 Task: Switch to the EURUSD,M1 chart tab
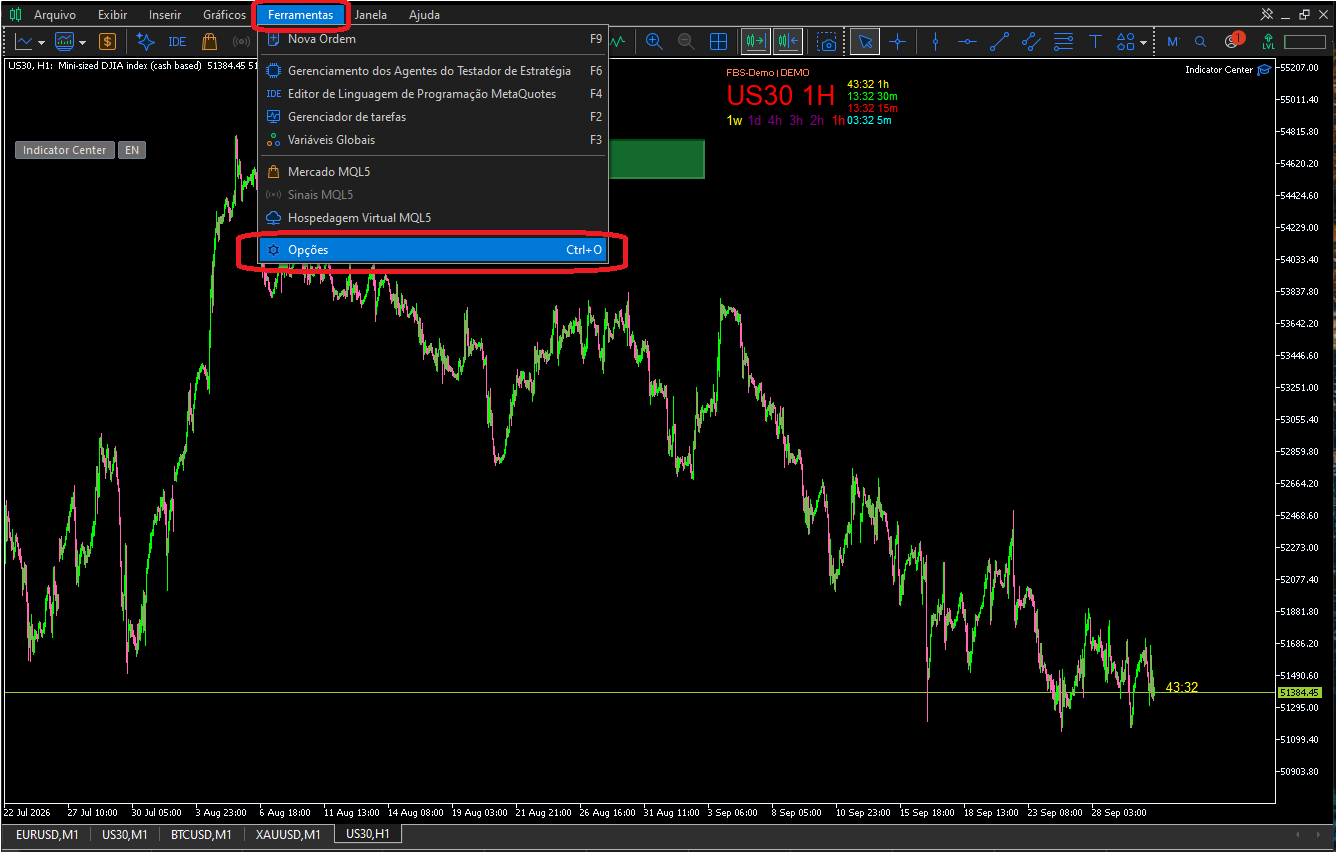point(47,834)
